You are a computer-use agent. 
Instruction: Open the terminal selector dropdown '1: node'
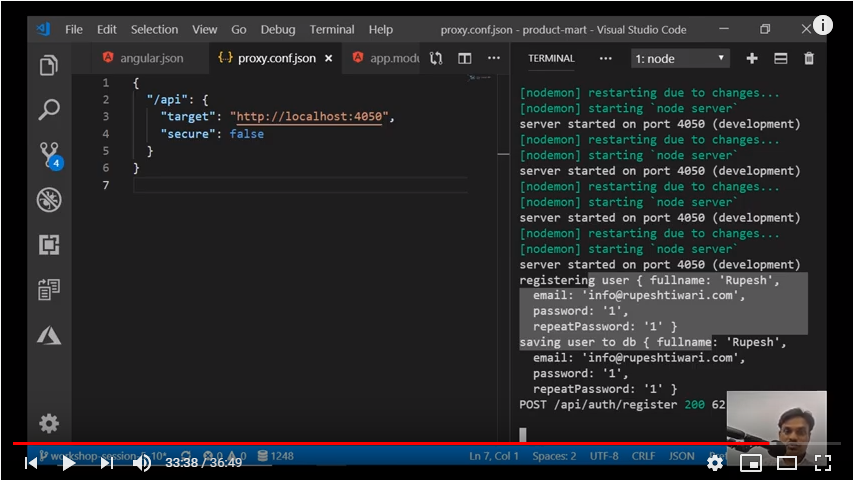point(680,59)
